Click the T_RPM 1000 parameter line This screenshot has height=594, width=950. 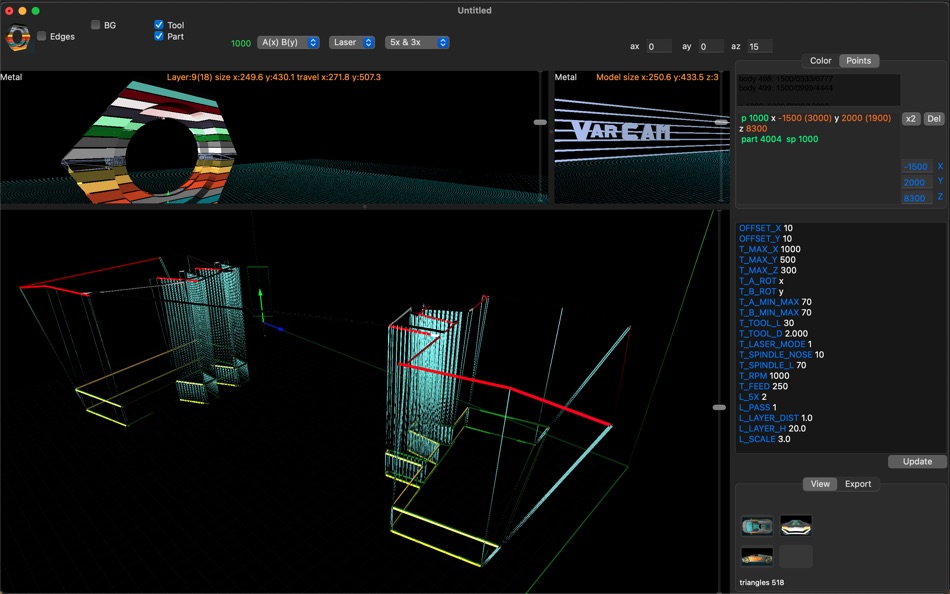tap(764, 376)
